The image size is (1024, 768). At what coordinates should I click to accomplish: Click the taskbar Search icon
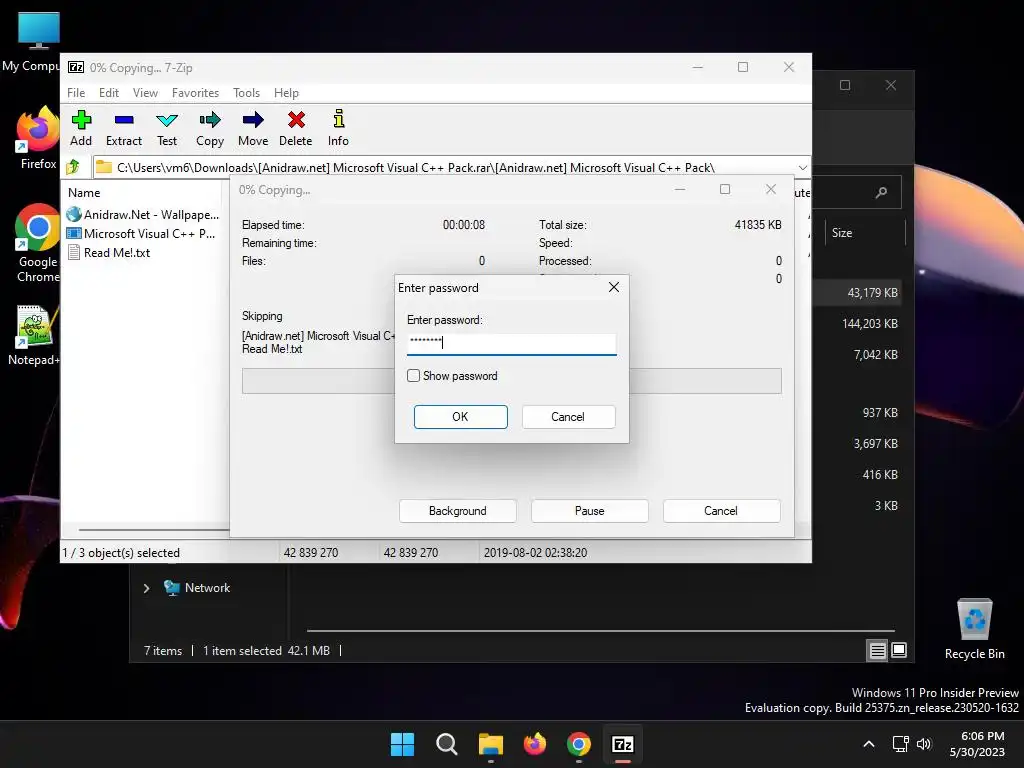[447, 744]
